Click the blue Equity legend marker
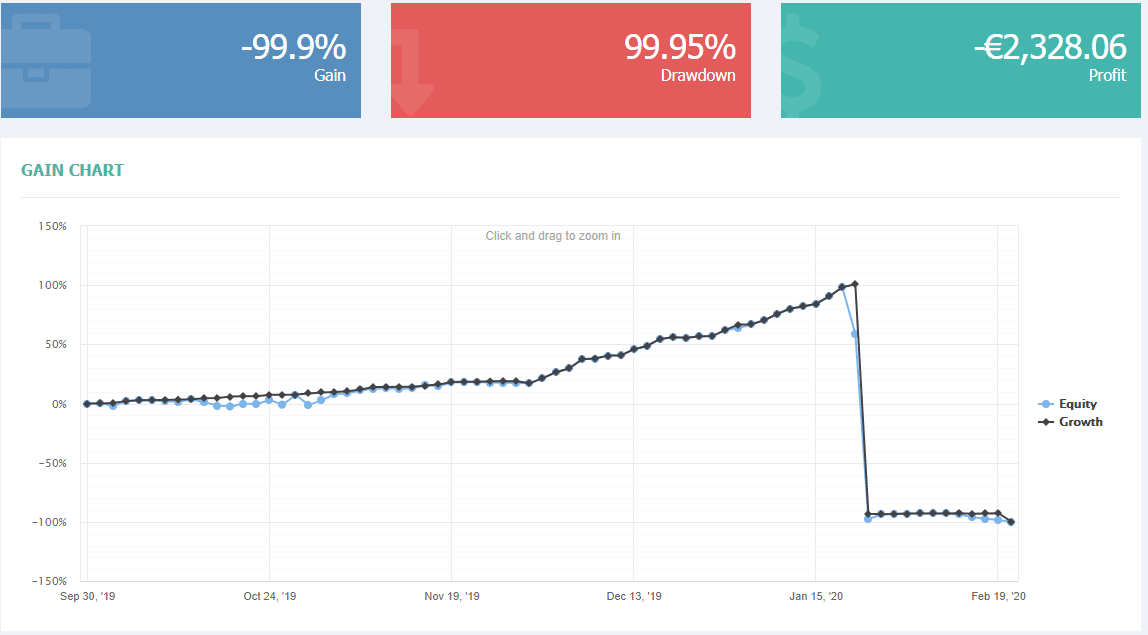 pos(1046,404)
